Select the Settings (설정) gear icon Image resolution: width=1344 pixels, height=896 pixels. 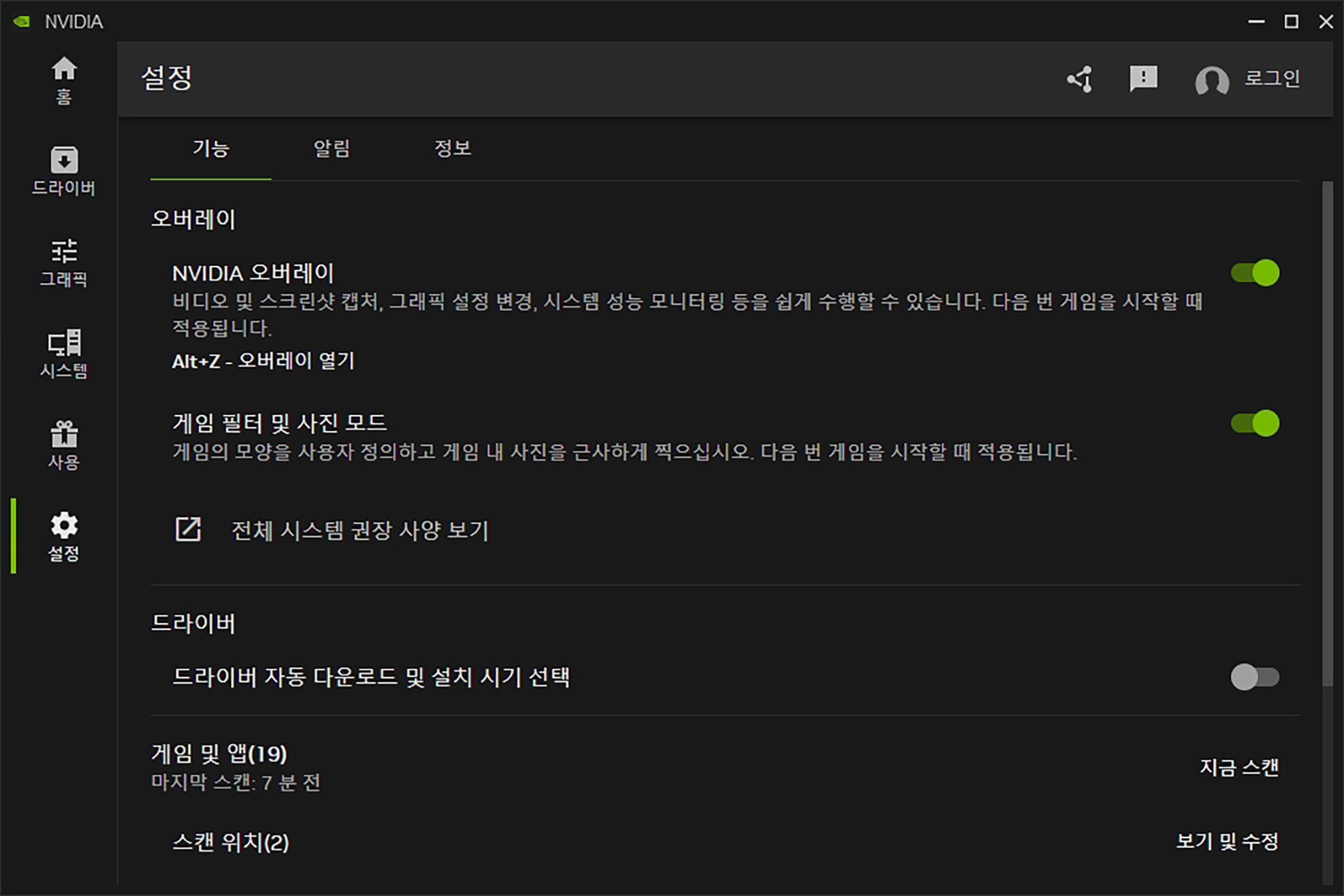(64, 536)
